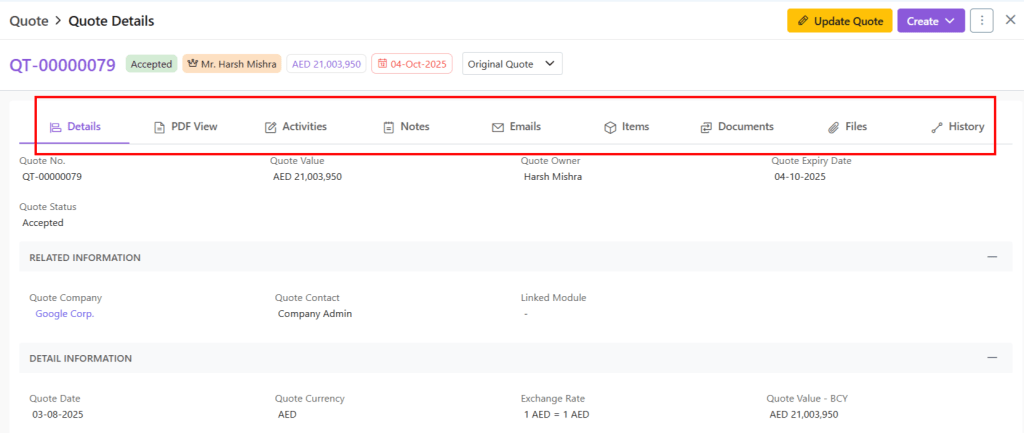Close the Quote Details panel
The height and width of the screenshot is (433, 1024).
click(1009, 21)
